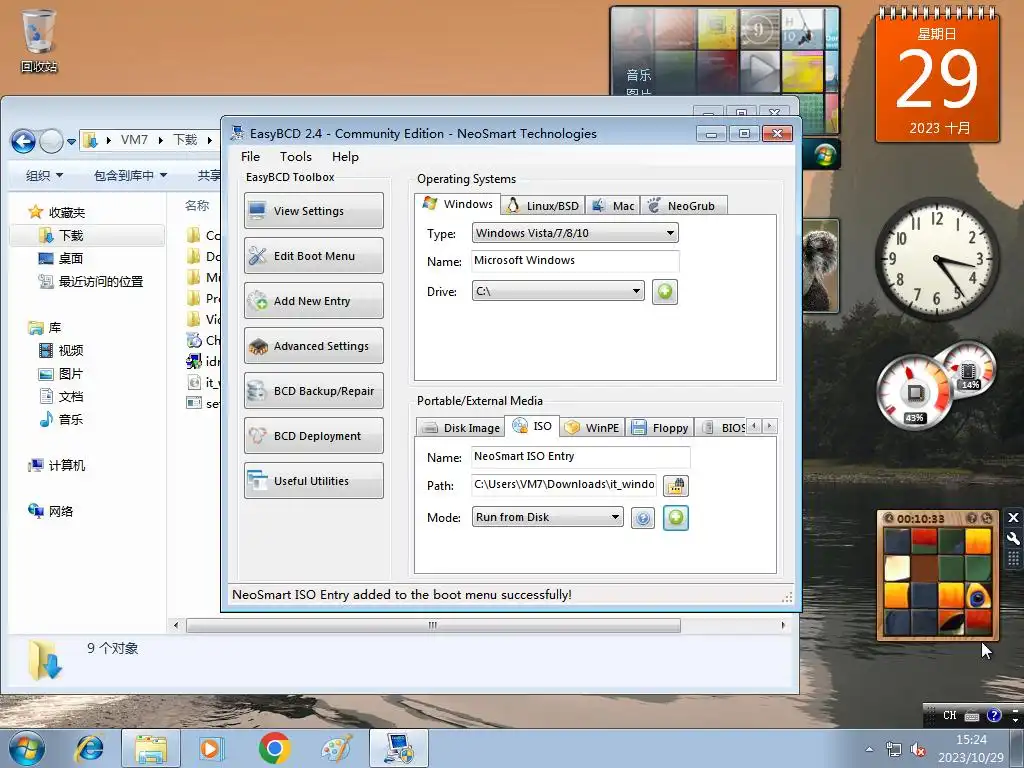Open BCD Deployment section
Viewport: 1024px width, 768px height.
(x=313, y=436)
